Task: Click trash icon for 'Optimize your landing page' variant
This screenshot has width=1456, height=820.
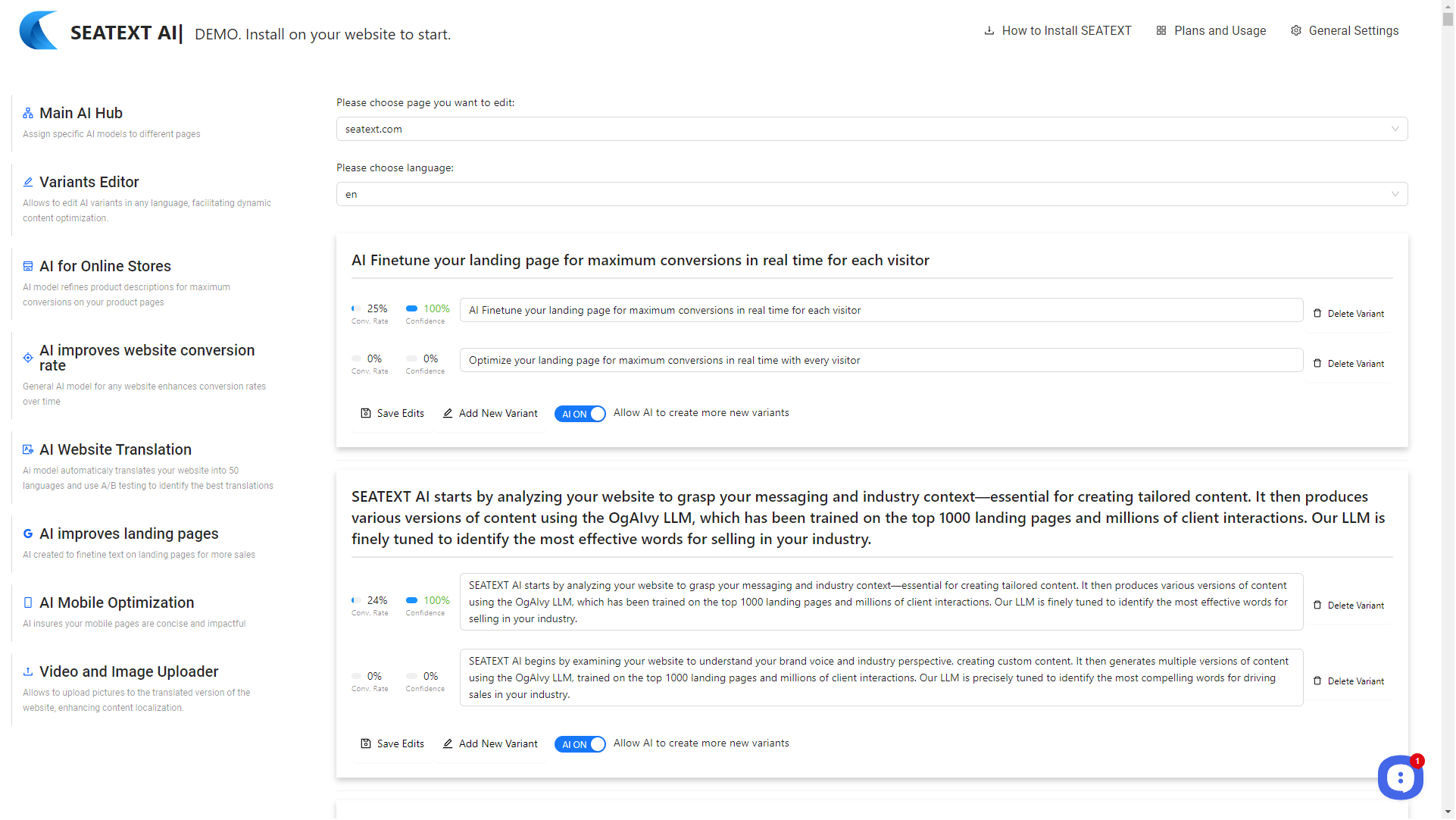Action: [x=1318, y=364]
